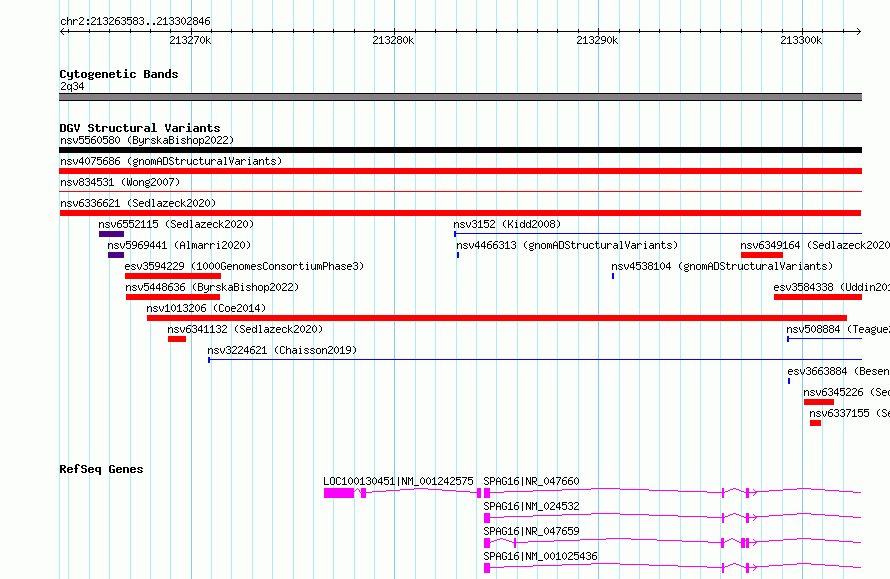Click the small red nsv6337155 bar

(x=816, y=423)
